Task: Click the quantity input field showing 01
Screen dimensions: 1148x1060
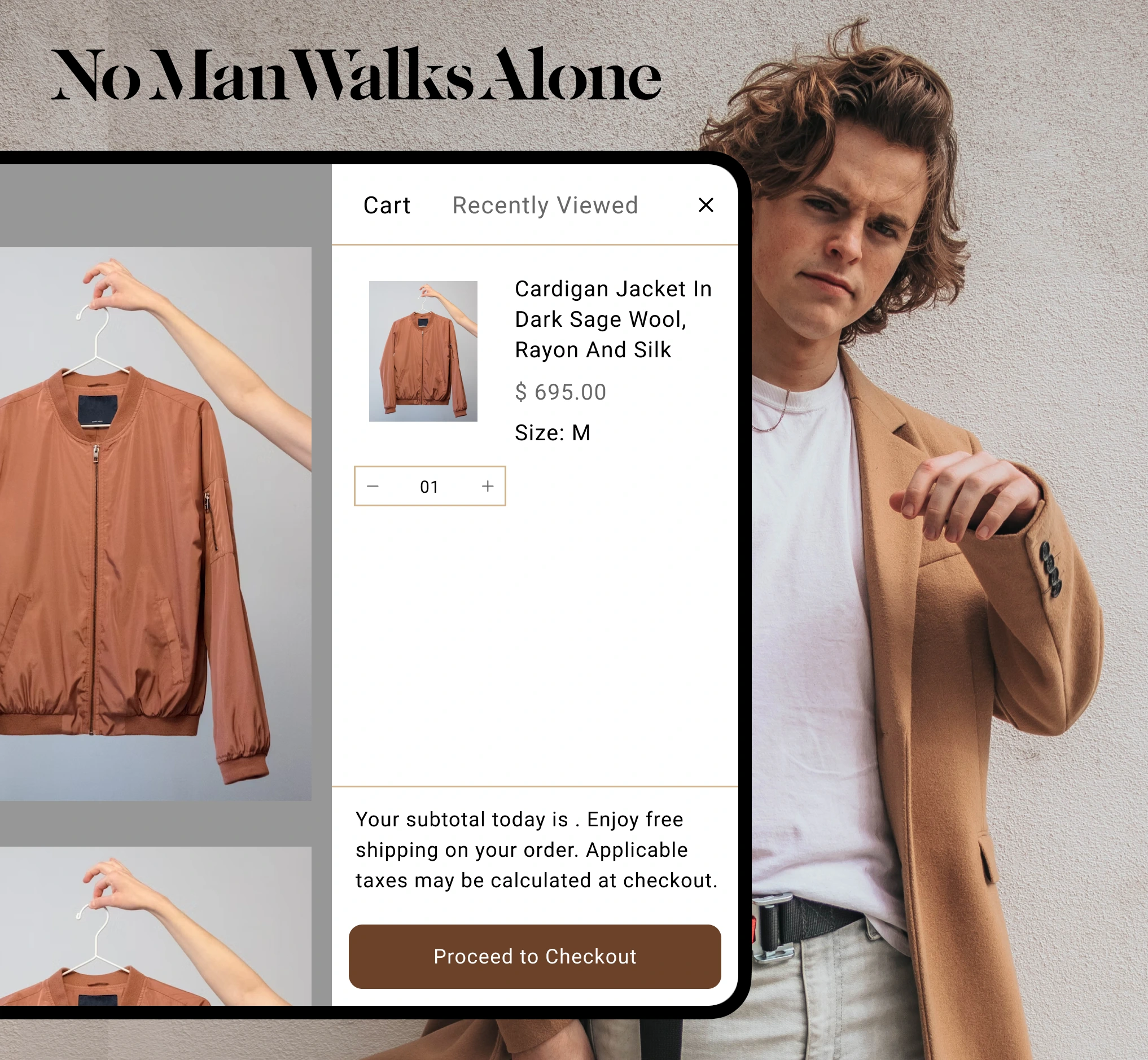Action: (x=430, y=486)
